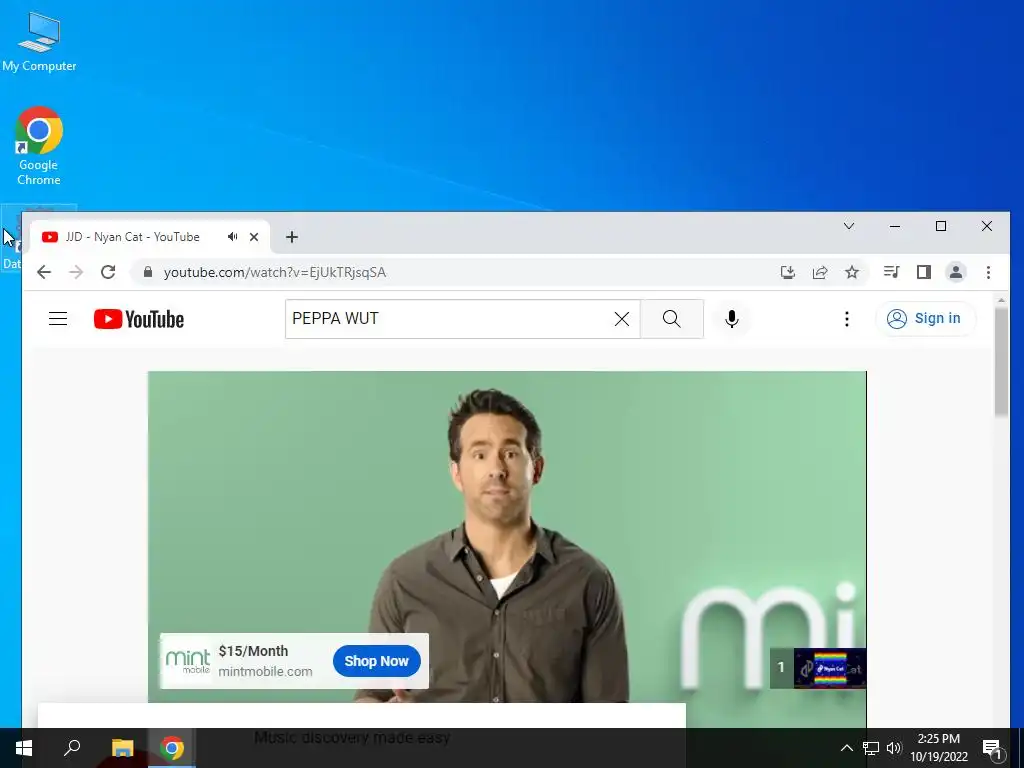This screenshot has width=1024, height=768.
Task: Share this page icon
Action: 820,272
